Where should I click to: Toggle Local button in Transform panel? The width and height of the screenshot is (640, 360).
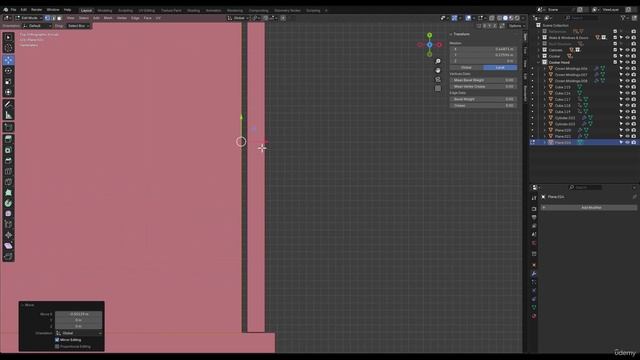[x=500, y=67]
